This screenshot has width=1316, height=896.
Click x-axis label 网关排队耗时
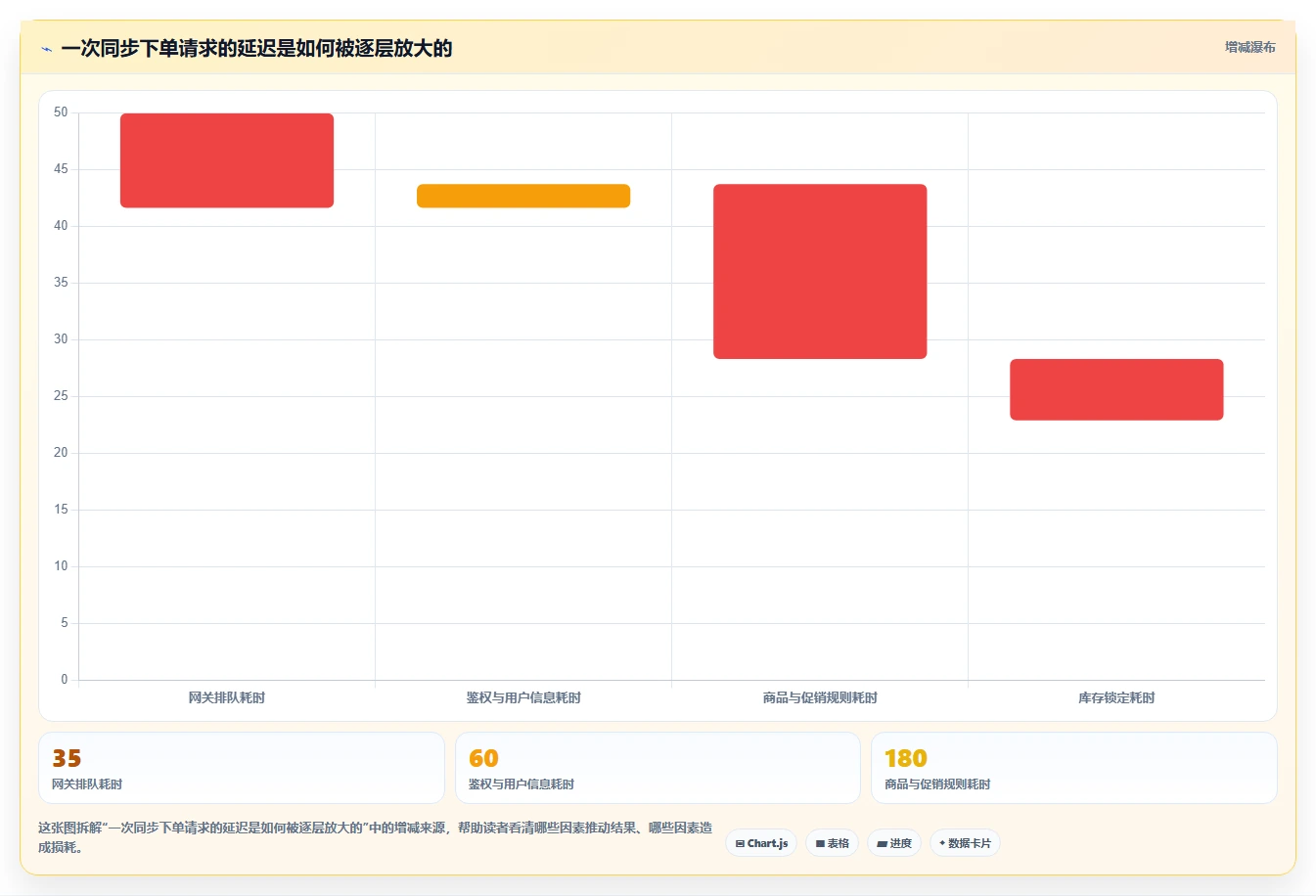click(227, 697)
